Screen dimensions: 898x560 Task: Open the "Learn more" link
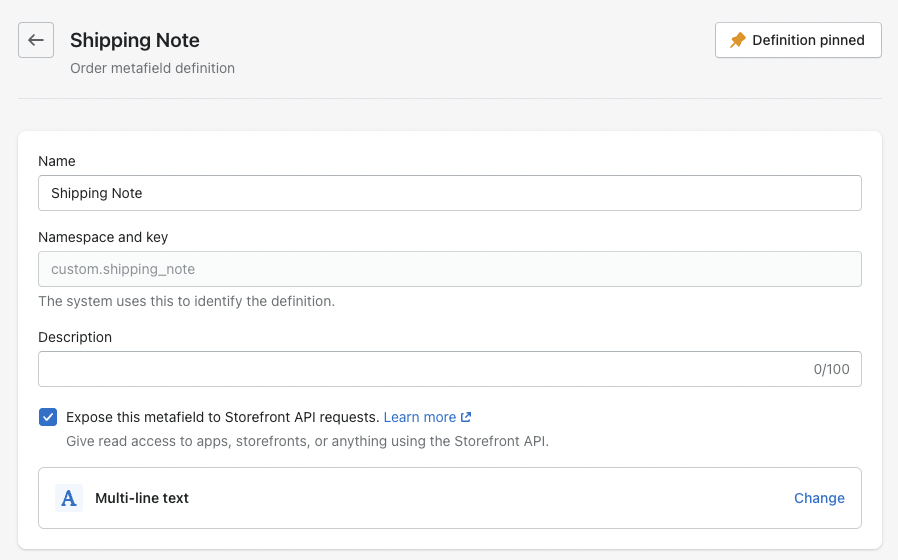pyautogui.click(x=420, y=417)
